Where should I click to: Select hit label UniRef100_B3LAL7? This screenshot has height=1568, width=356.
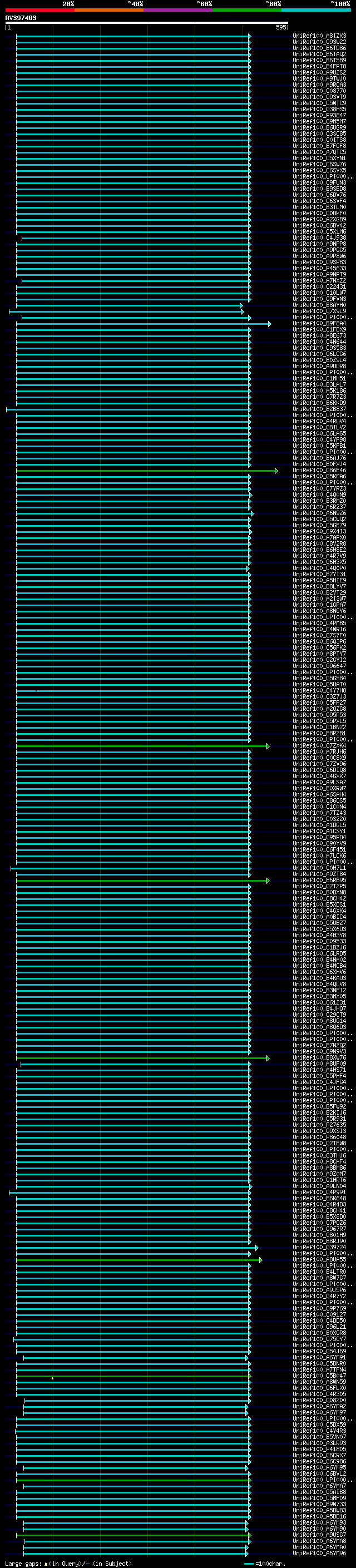[319, 385]
